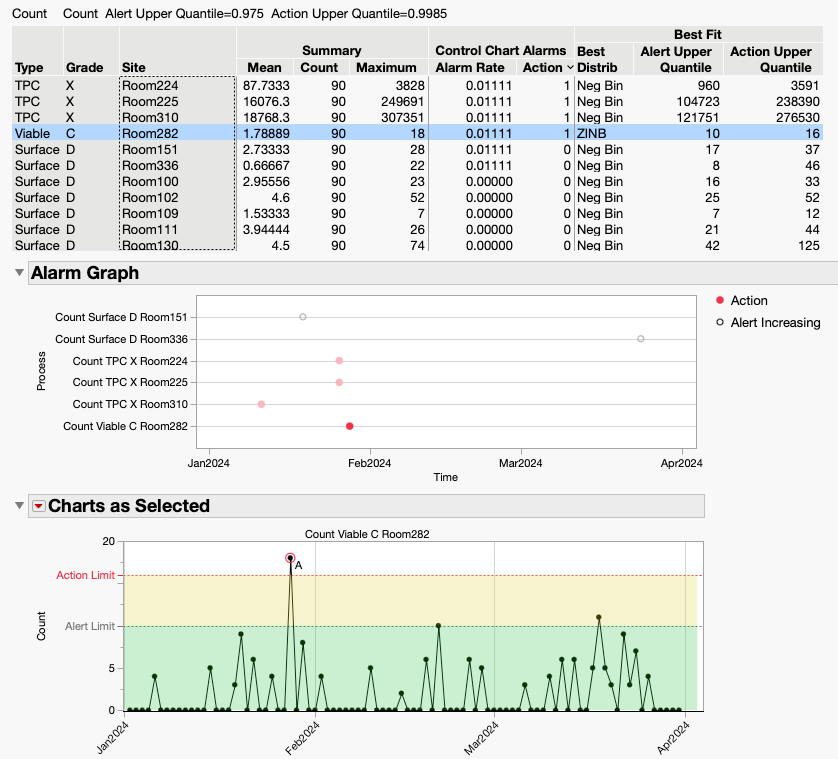Click the Count Viable C Room282 process label

[126, 427]
